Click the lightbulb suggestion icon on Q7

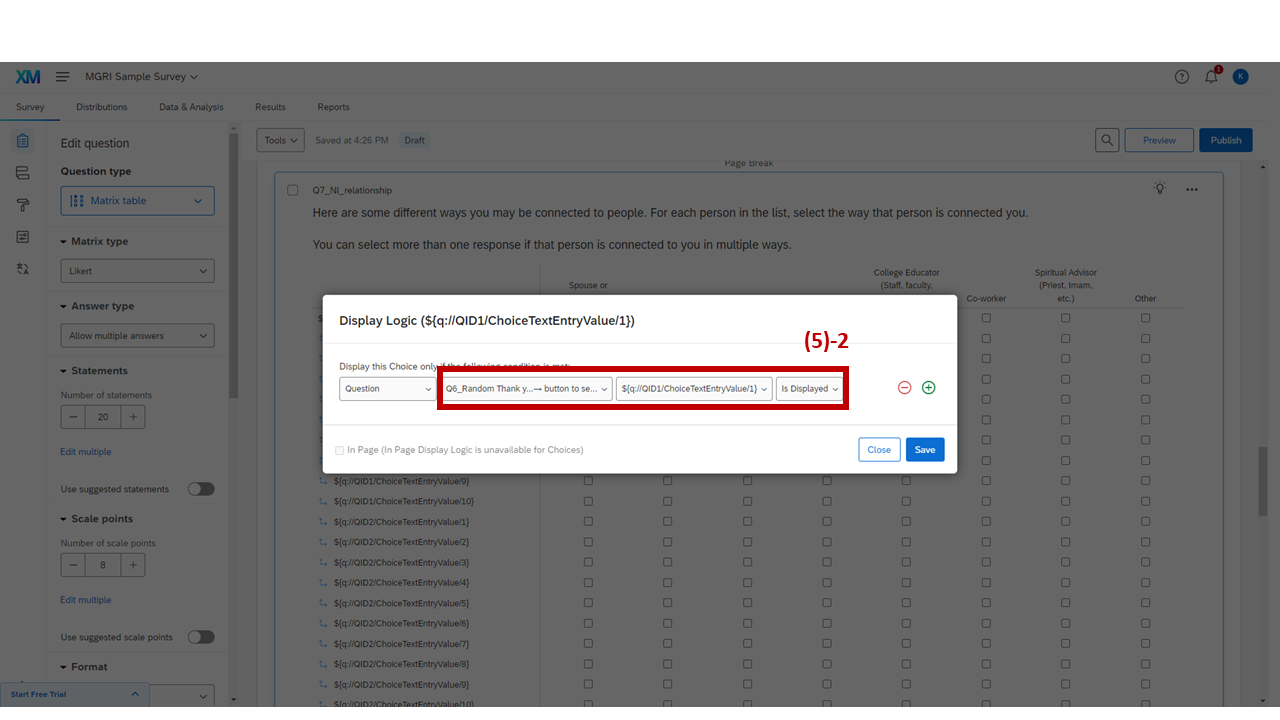pyautogui.click(x=1160, y=188)
